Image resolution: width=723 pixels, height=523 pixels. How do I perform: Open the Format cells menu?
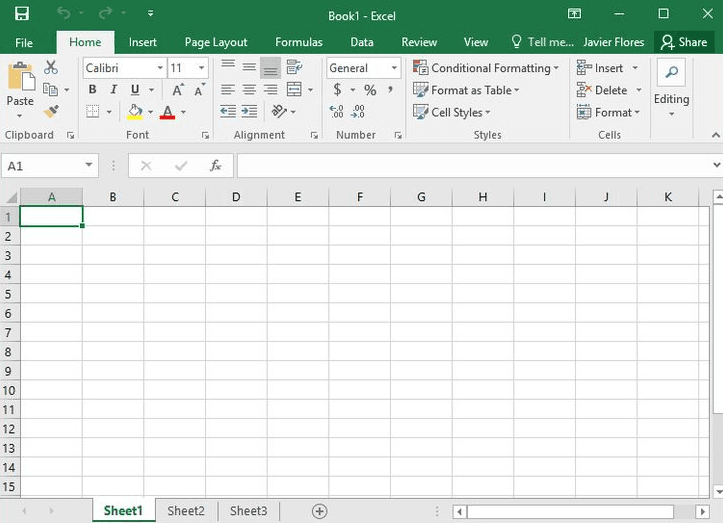click(x=608, y=112)
